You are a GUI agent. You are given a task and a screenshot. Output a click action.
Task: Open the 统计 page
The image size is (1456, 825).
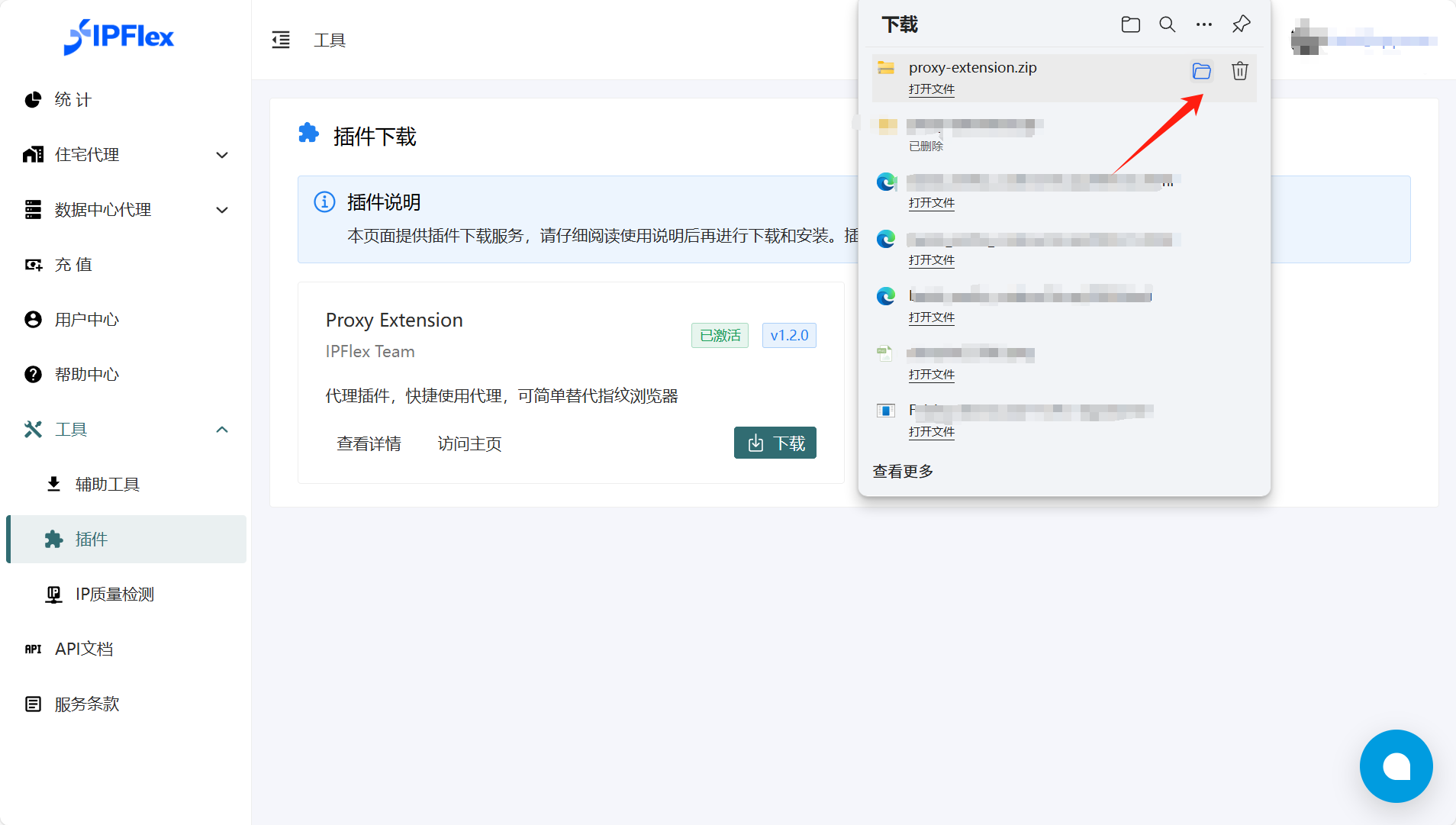click(x=72, y=100)
